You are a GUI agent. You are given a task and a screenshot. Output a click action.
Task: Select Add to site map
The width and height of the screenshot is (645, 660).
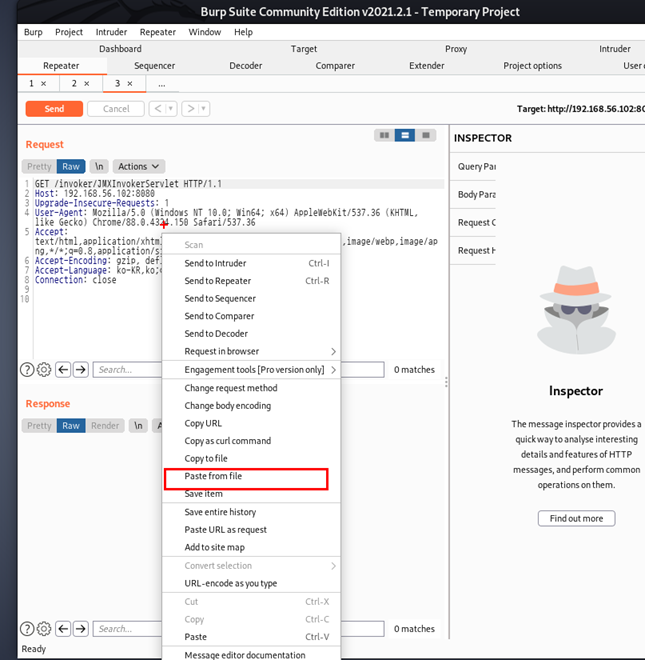click(x=251, y=547)
